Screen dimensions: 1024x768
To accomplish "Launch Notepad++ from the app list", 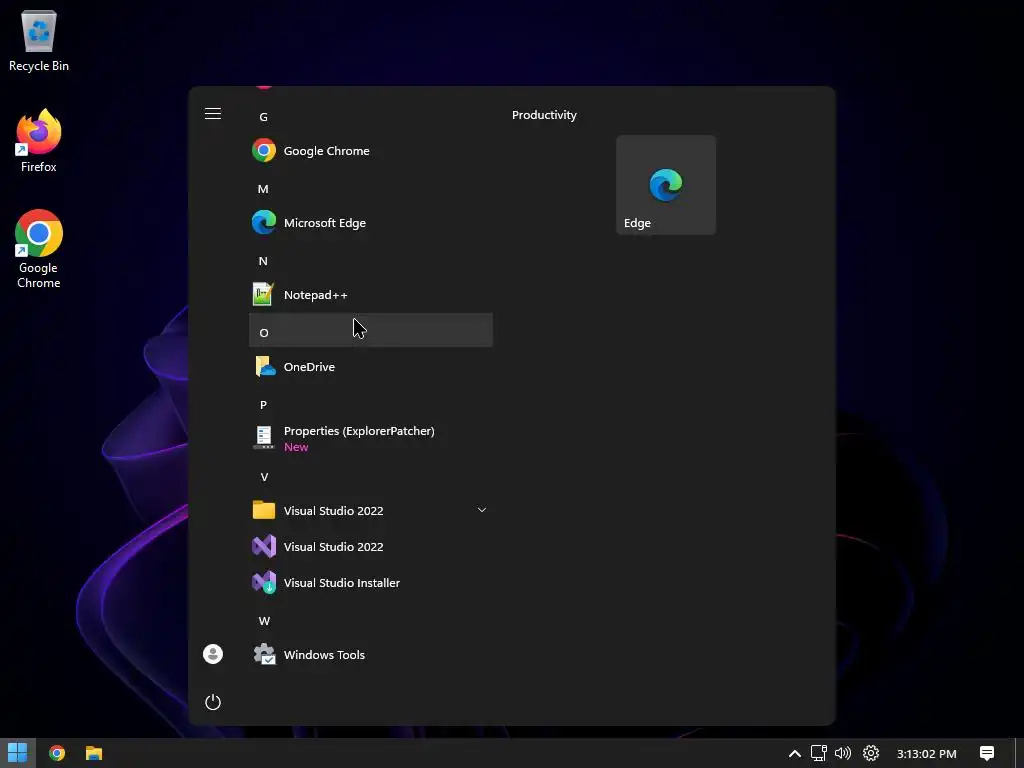I will click(371, 295).
